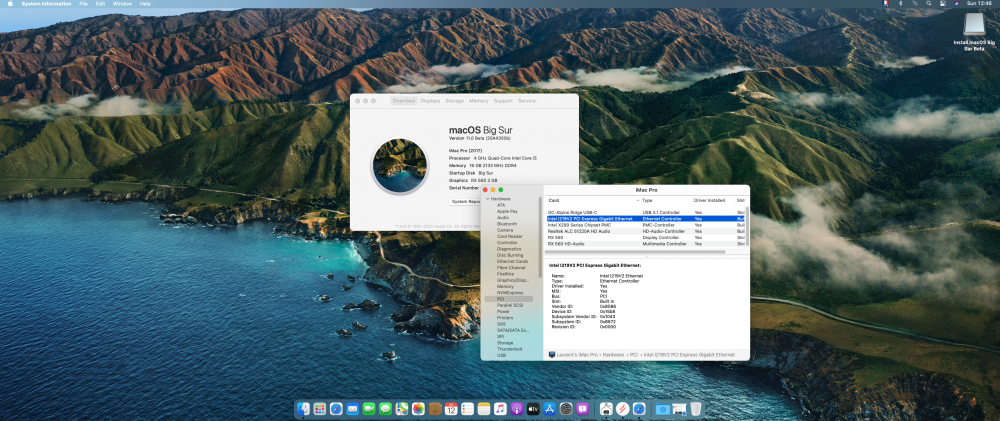The image size is (1000, 421).
Task: Open the Window menu
Action: [122, 4]
